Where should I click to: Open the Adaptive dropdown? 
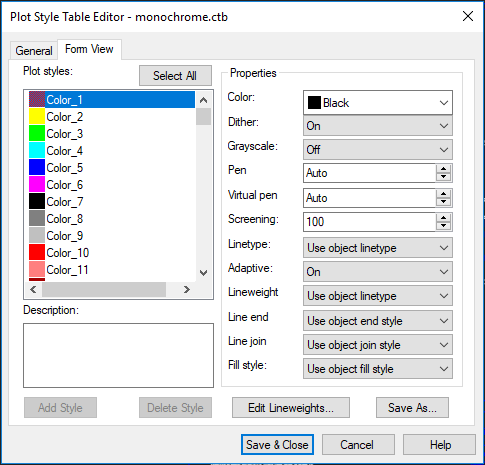tap(378, 272)
